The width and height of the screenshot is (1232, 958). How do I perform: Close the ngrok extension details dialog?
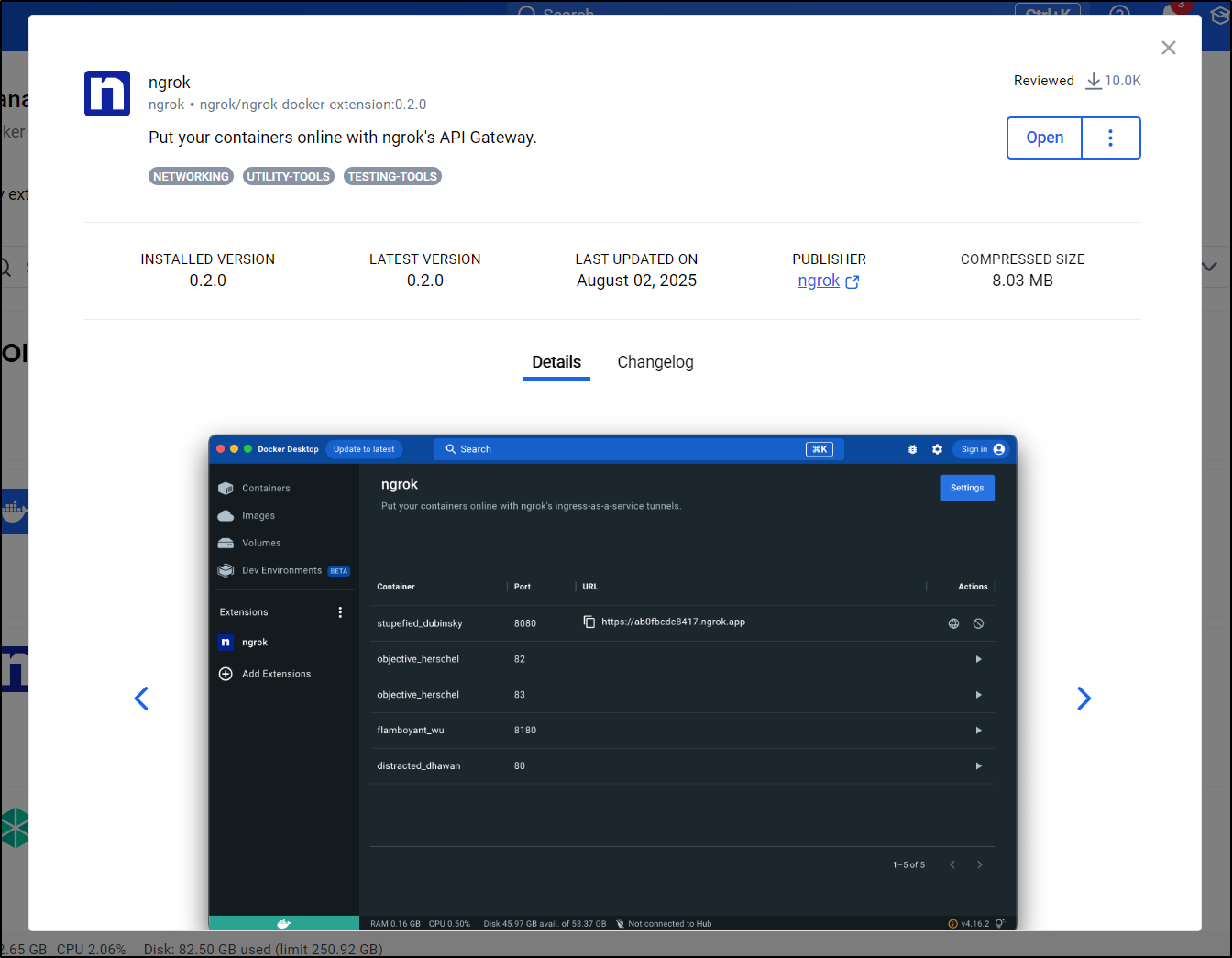coord(1168,48)
